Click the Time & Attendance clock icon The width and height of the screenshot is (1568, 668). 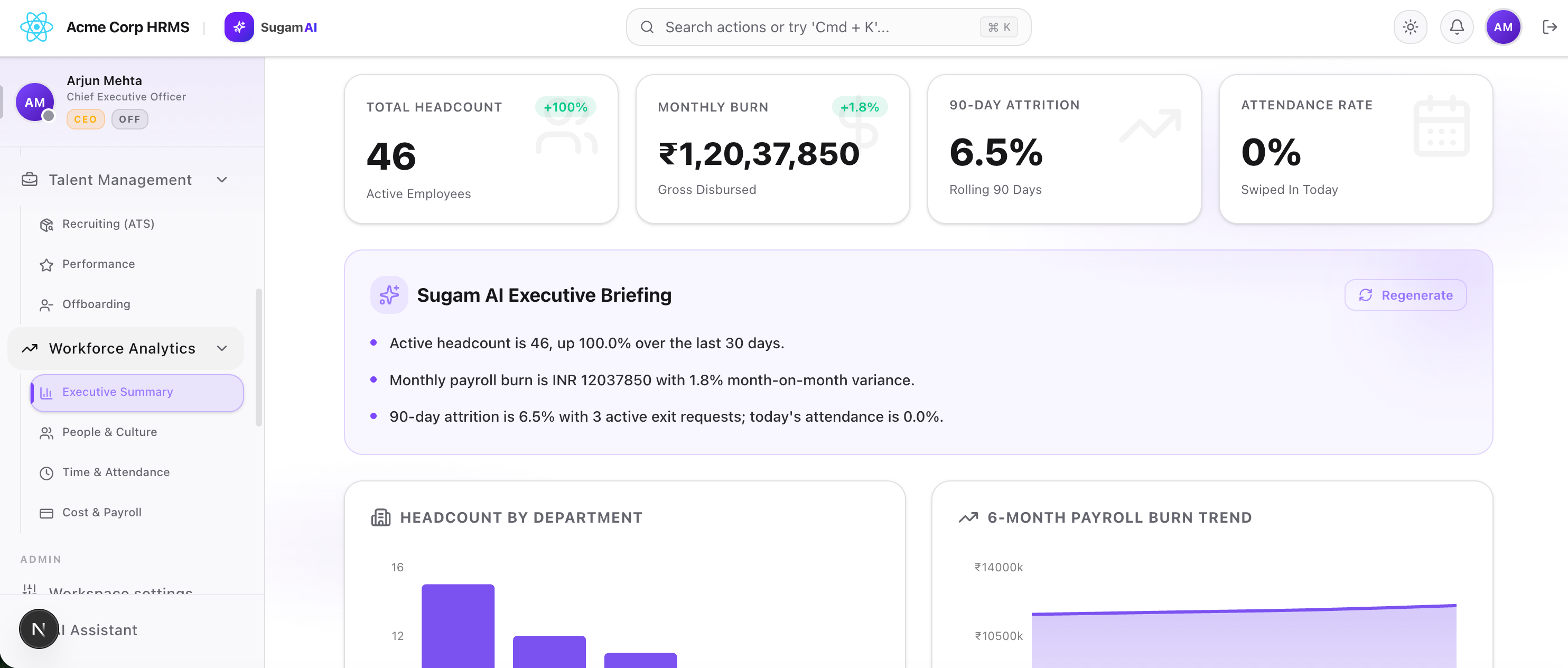coord(46,472)
